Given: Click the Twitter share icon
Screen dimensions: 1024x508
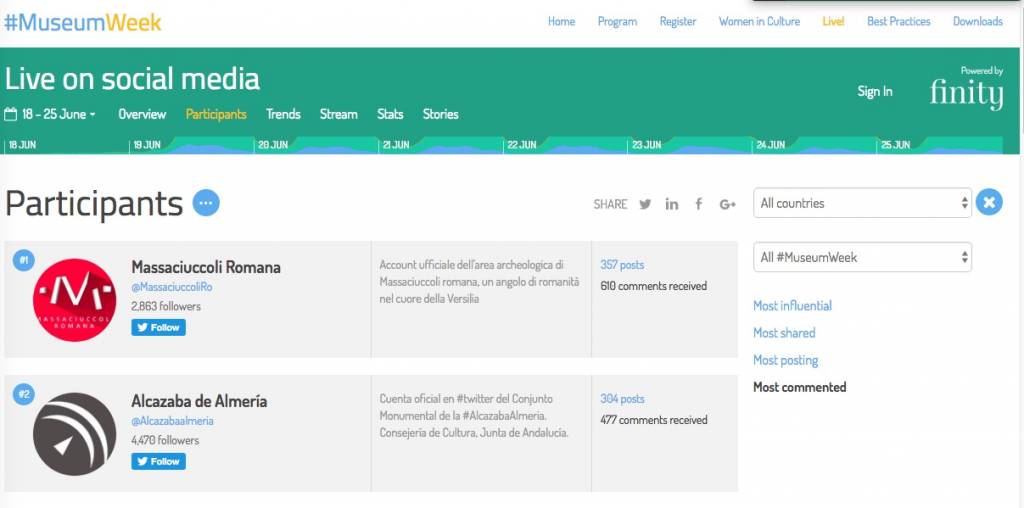Looking at the screenshot, I should [x=645, y=204].
